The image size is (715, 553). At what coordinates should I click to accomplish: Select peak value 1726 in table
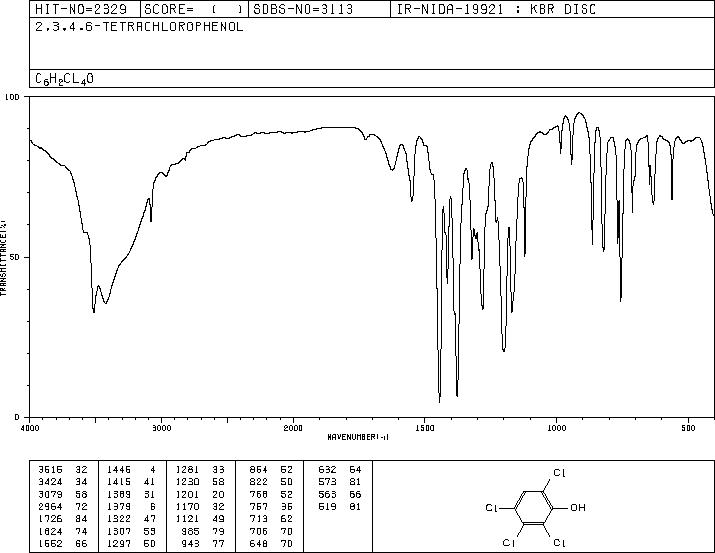[50, 519]
